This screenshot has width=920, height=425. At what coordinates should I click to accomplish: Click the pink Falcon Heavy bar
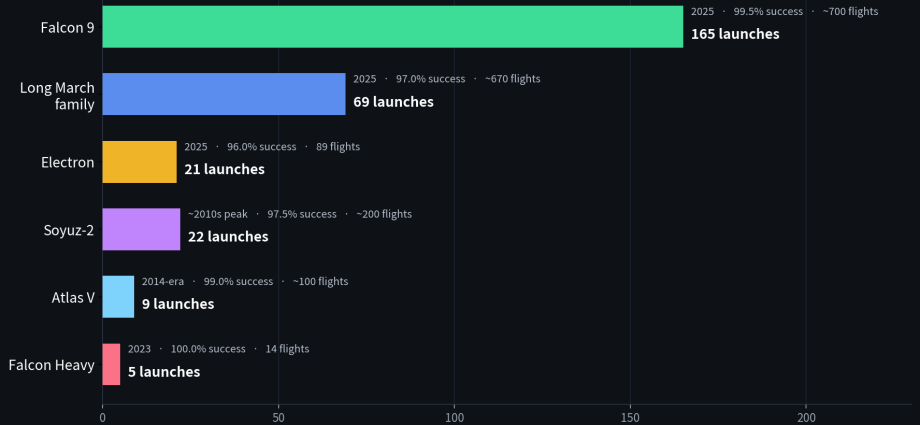(111, 365)
